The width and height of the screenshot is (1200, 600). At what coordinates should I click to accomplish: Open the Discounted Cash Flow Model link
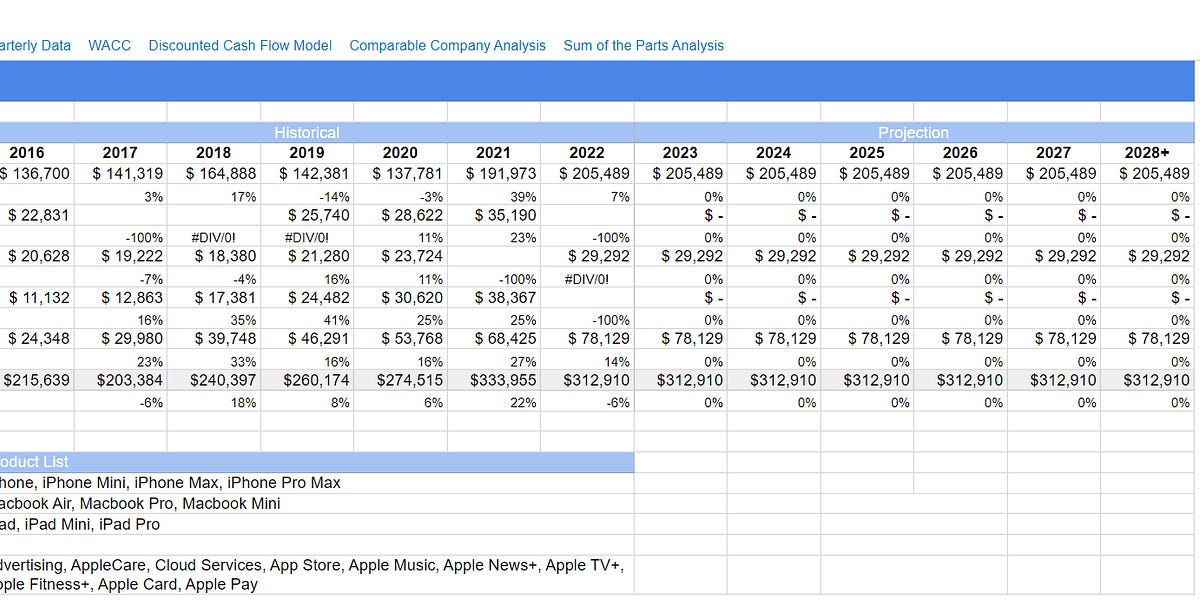[x=240, y=45]
